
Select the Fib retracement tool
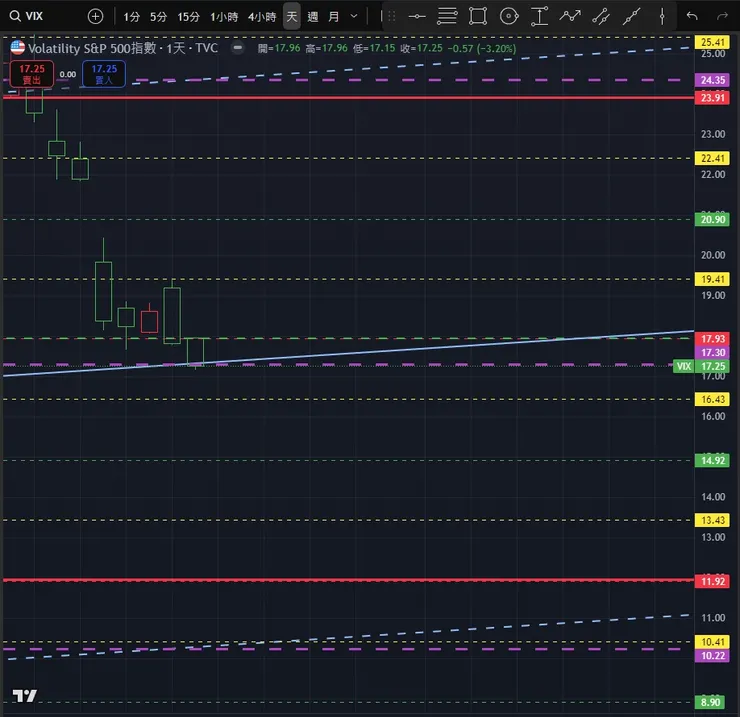[446, 16]
